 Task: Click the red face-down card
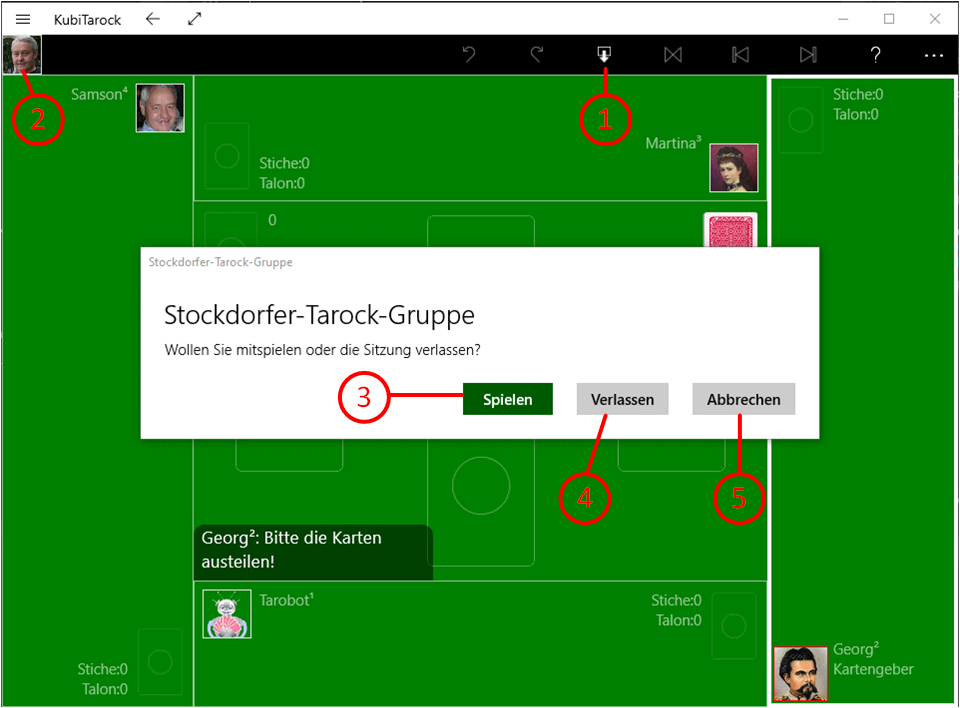click(x=730, y=232)
